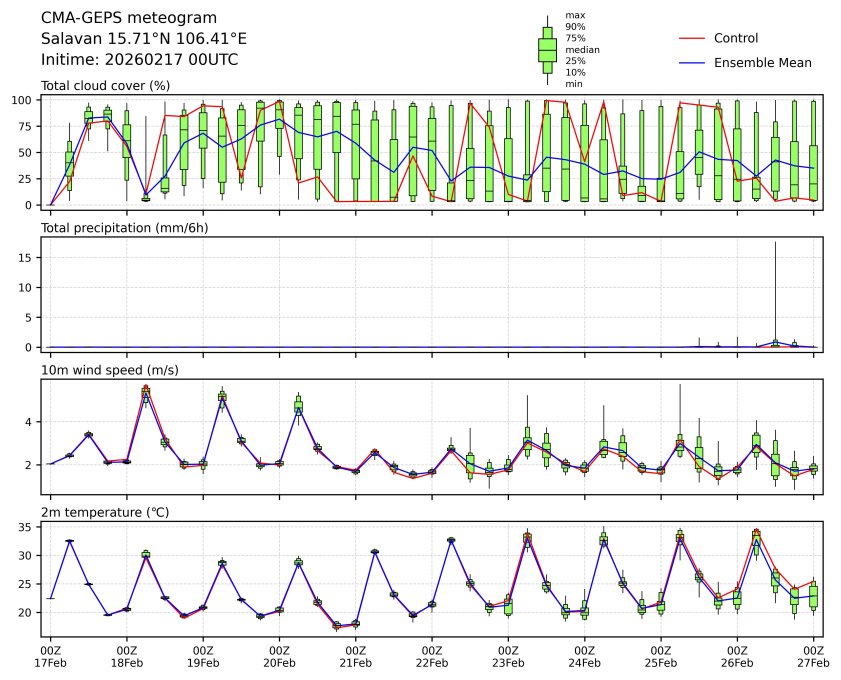The image size is (841, 680).
Task: Click the Total cloud cover (%) panel title
Action: 105,86
